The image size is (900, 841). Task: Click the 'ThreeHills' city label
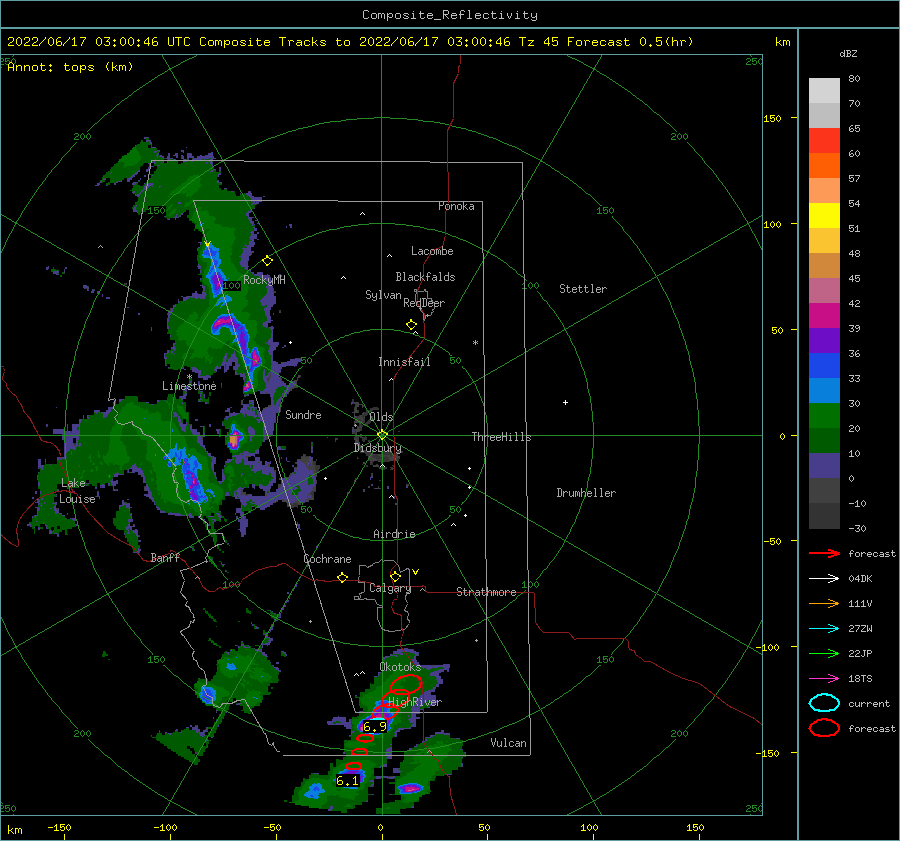[x=501, y=437]
